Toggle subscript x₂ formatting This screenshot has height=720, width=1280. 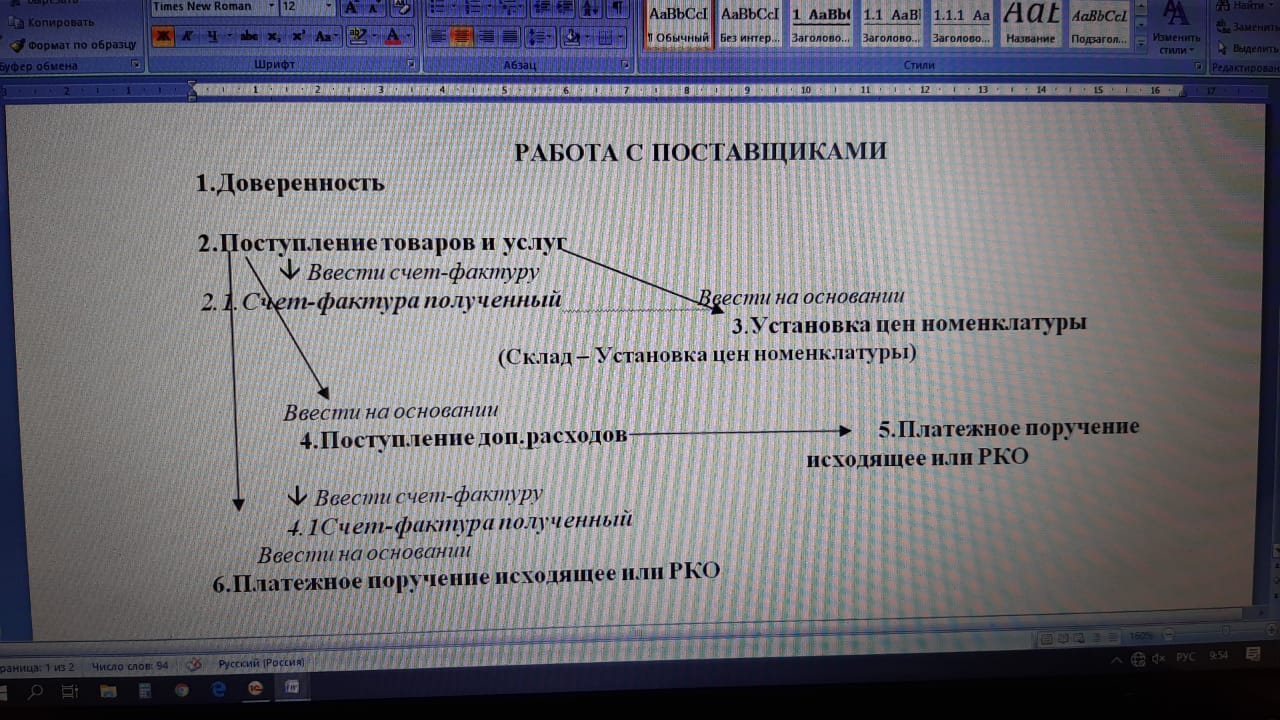[x=274, y=37]
